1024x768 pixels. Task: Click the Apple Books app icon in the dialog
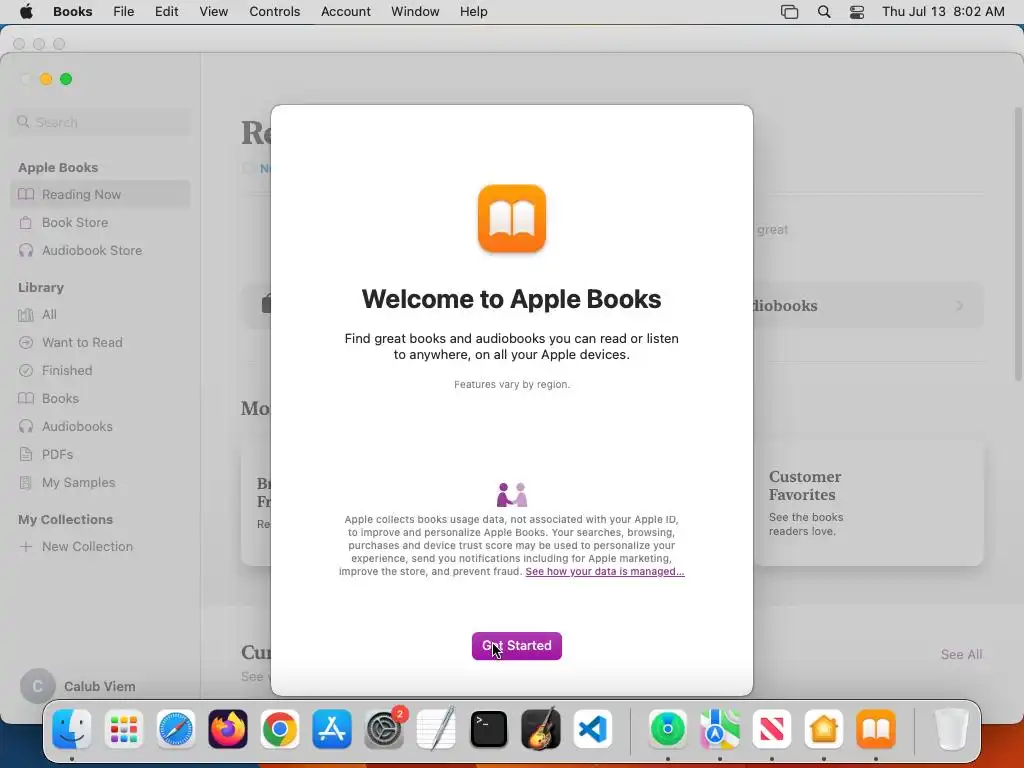[512, 219]
